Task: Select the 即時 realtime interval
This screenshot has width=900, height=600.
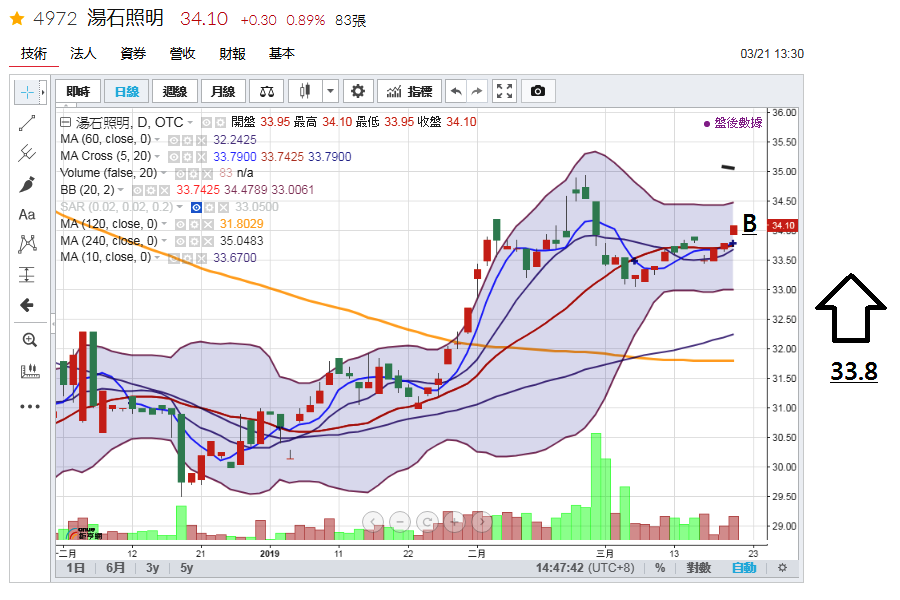Action: point(78,91)
